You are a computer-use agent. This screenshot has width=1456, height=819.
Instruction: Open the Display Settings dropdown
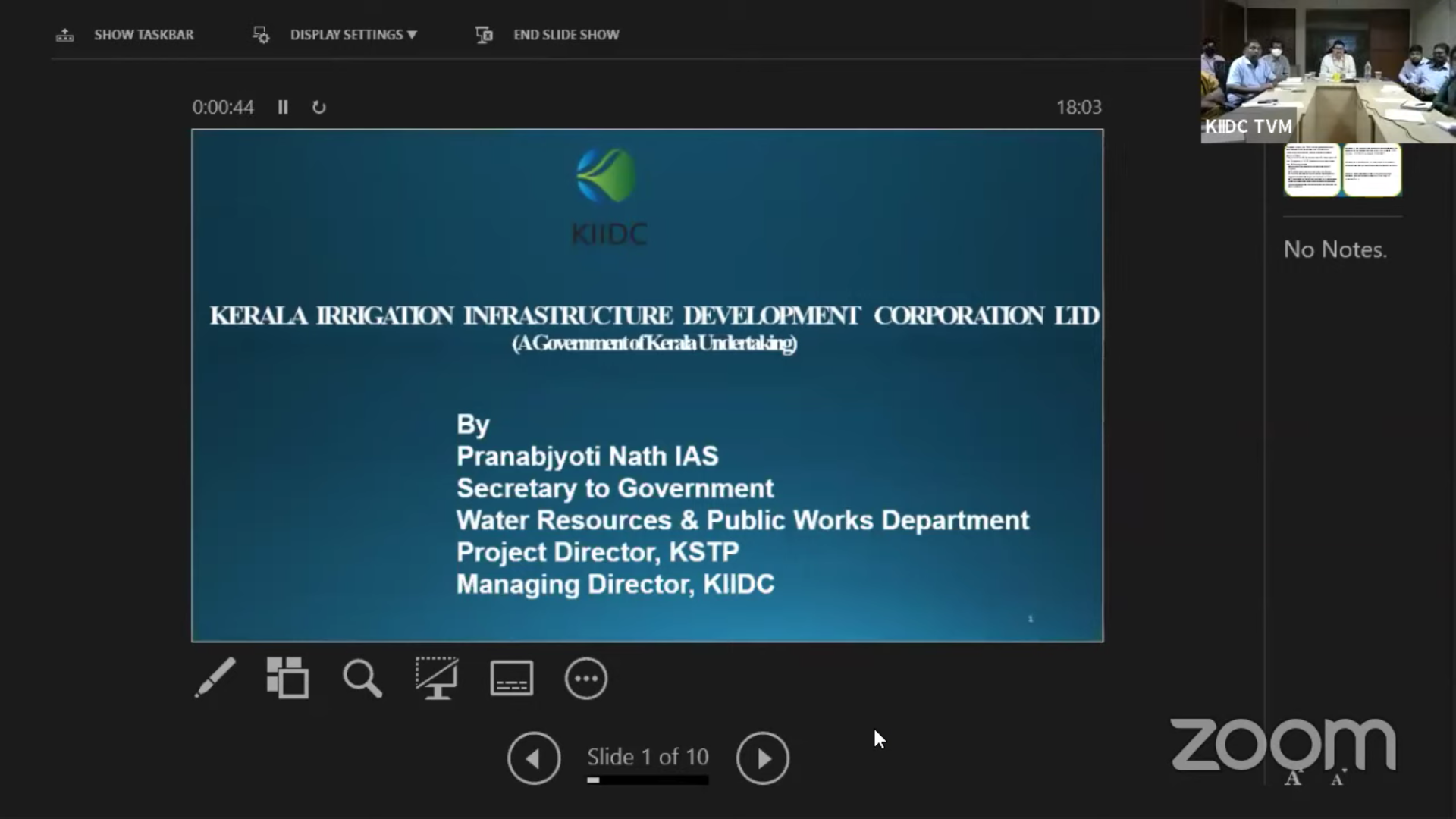(353, 35)
